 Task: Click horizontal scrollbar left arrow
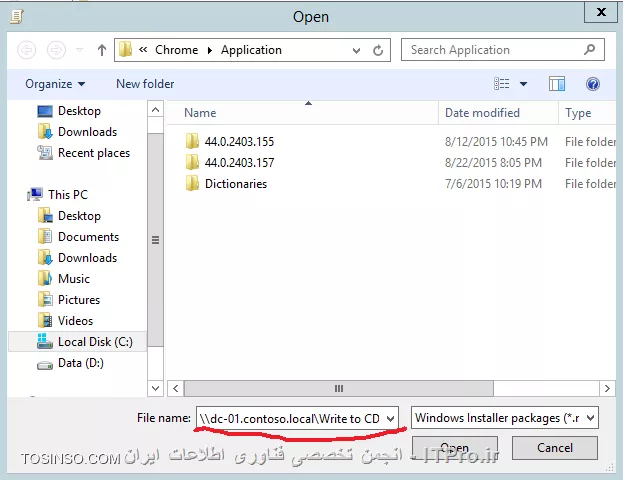pos(176,388)
